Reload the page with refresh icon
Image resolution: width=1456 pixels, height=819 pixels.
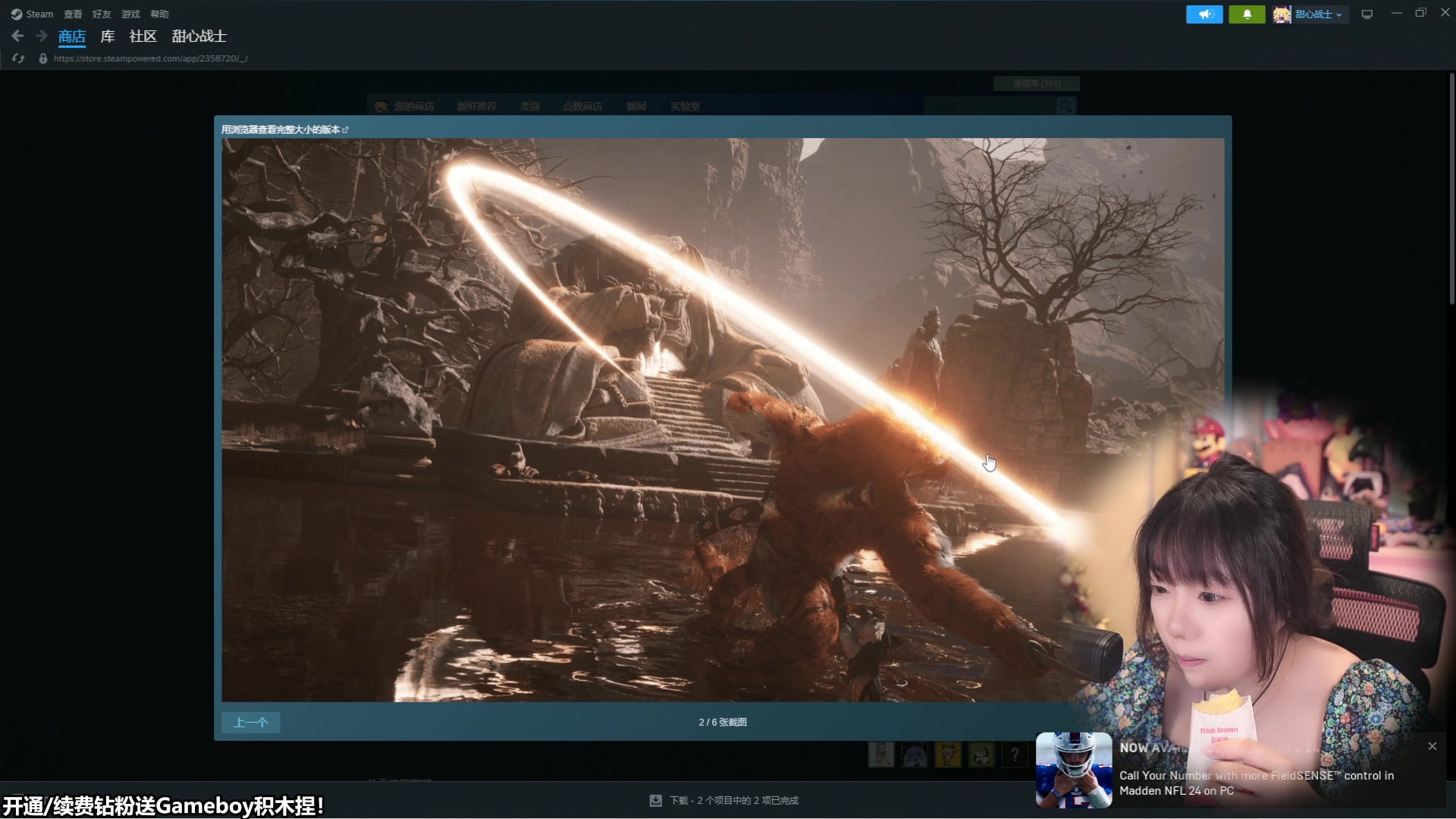click(18, 58)
